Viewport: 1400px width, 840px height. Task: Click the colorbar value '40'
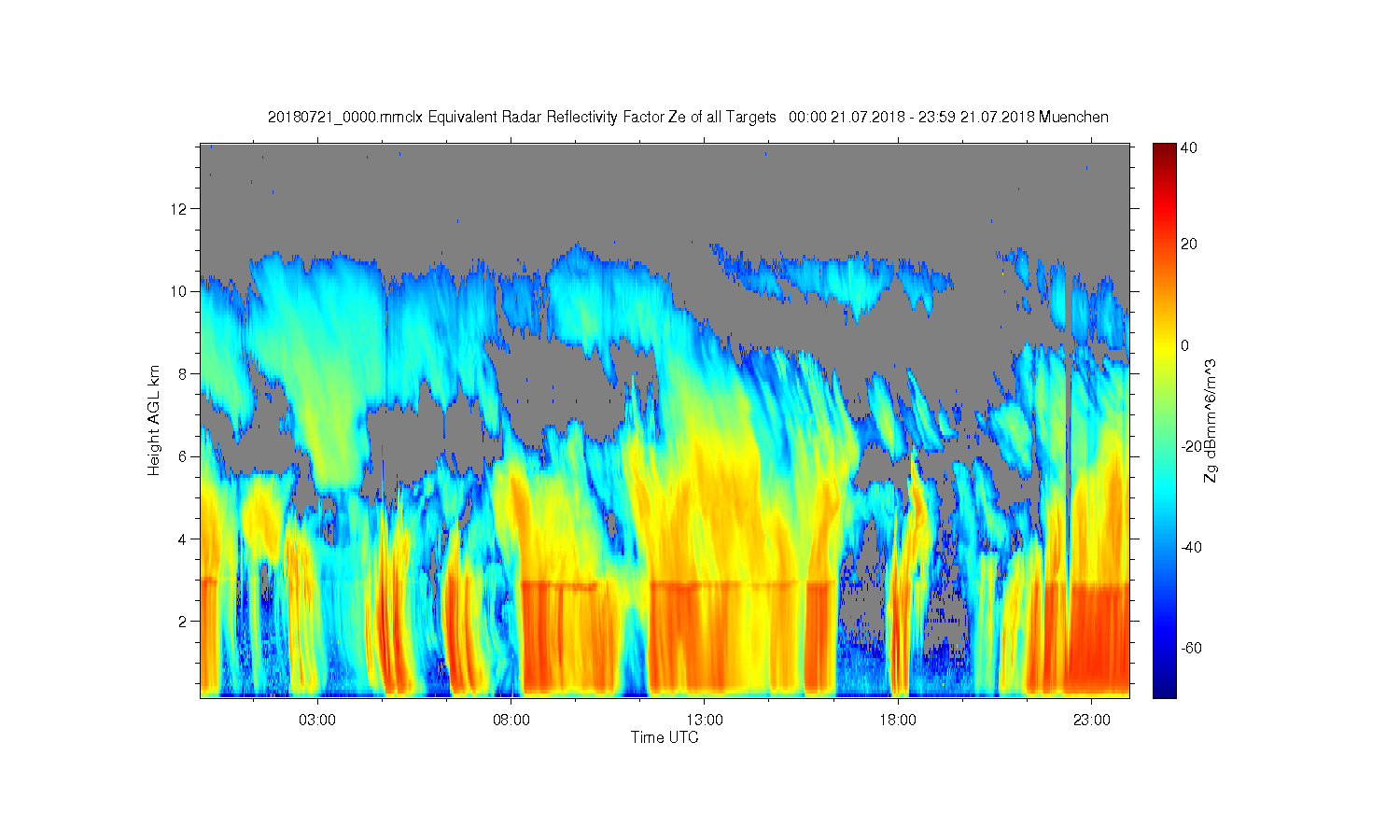[x=1189, y=147]
